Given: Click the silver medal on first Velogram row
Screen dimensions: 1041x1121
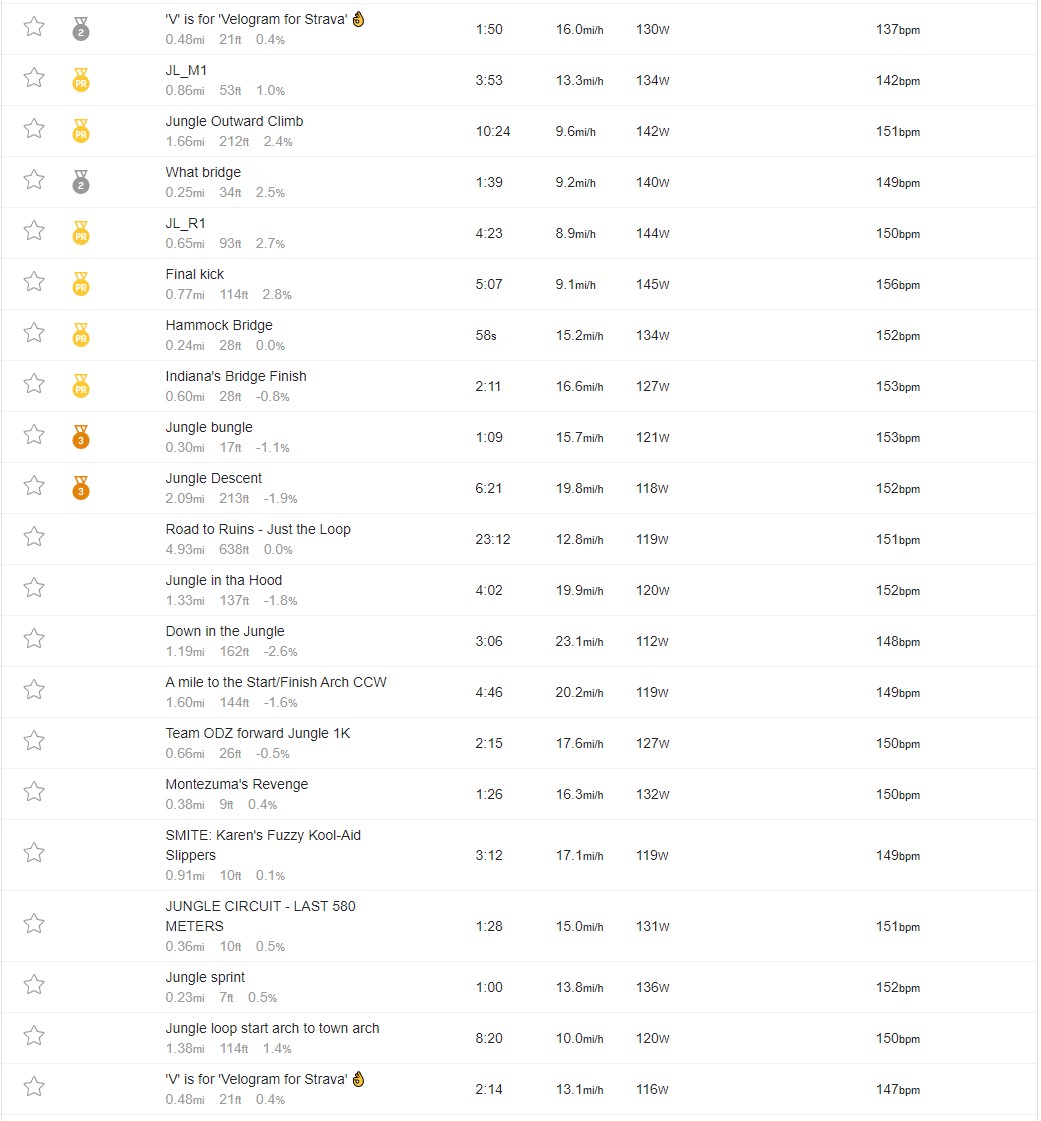Looking at the screenshot, I should coord(81,29).
